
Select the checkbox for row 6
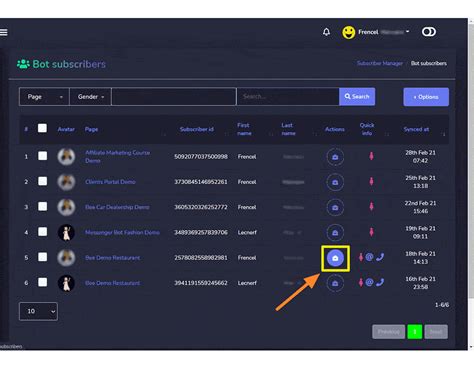pos(42,283)
